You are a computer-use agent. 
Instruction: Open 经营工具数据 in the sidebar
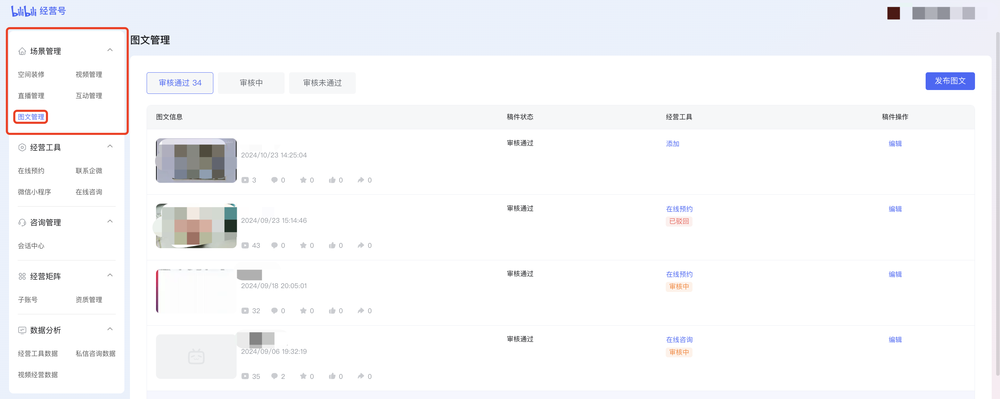38,353
